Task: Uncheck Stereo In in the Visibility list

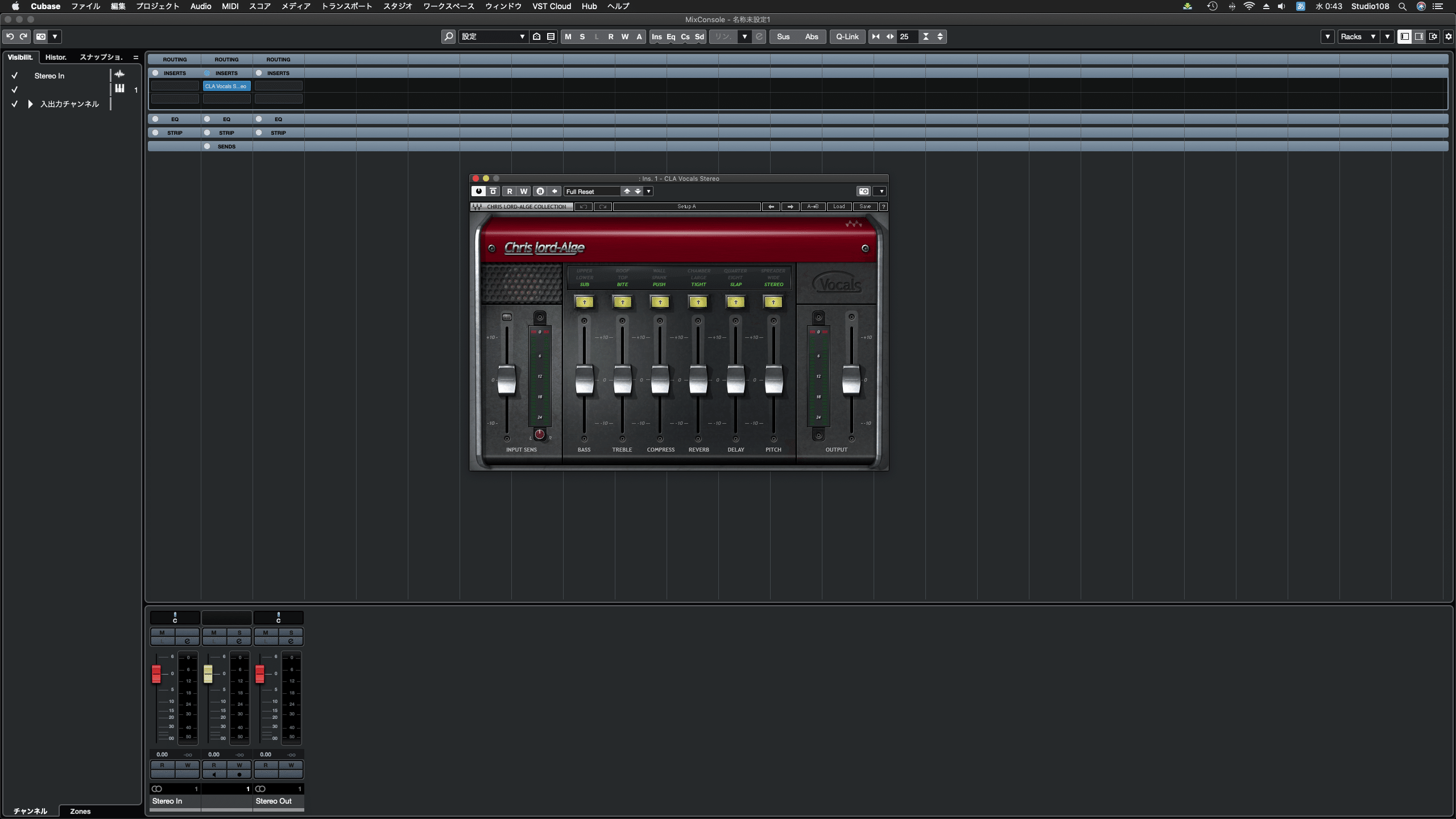Action: (x=15, y=75)
